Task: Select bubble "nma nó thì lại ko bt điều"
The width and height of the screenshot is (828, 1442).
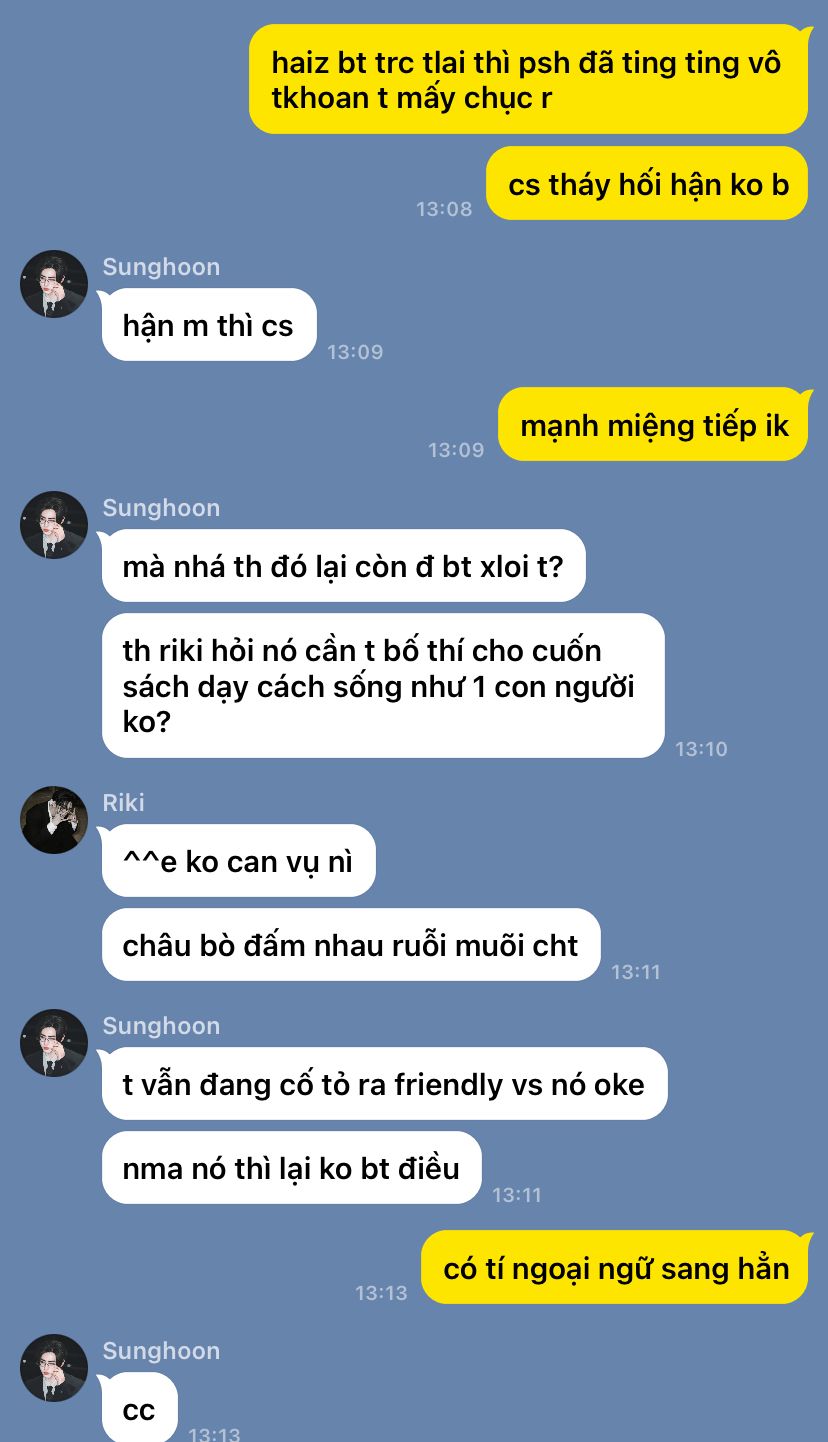Action: 291,1168
